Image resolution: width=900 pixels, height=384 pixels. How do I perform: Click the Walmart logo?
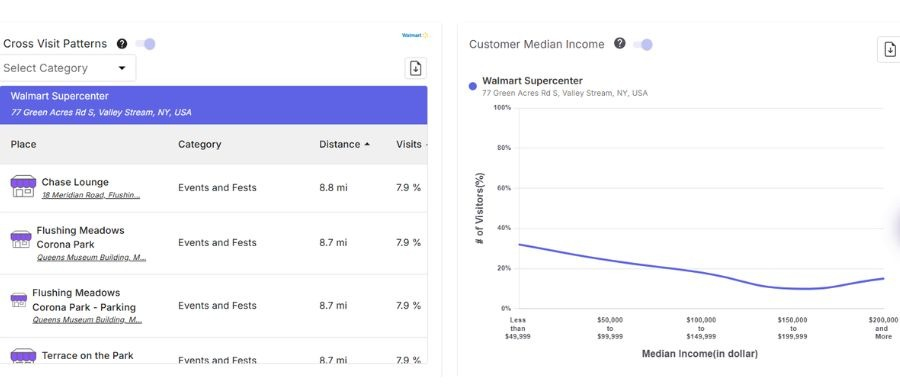coord(414,36)
